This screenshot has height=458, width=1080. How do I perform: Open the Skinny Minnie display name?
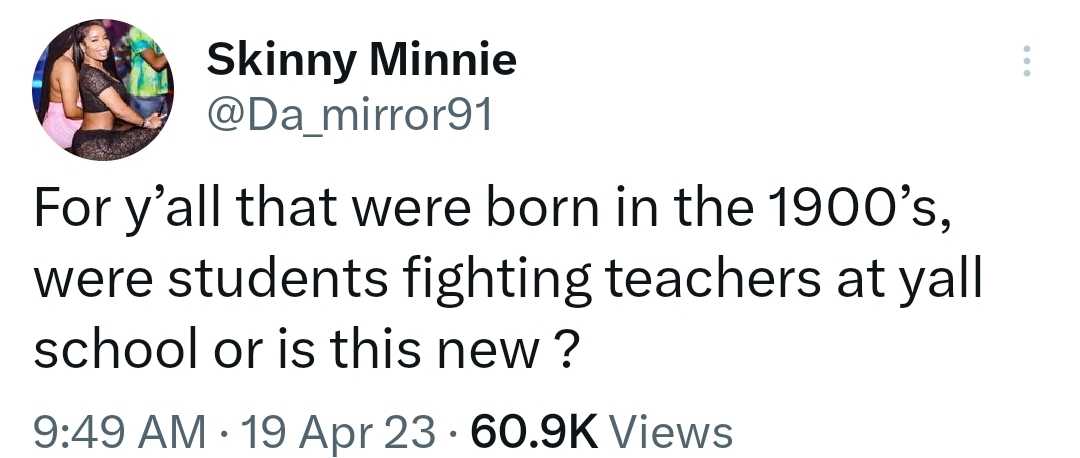pos(361,62)
